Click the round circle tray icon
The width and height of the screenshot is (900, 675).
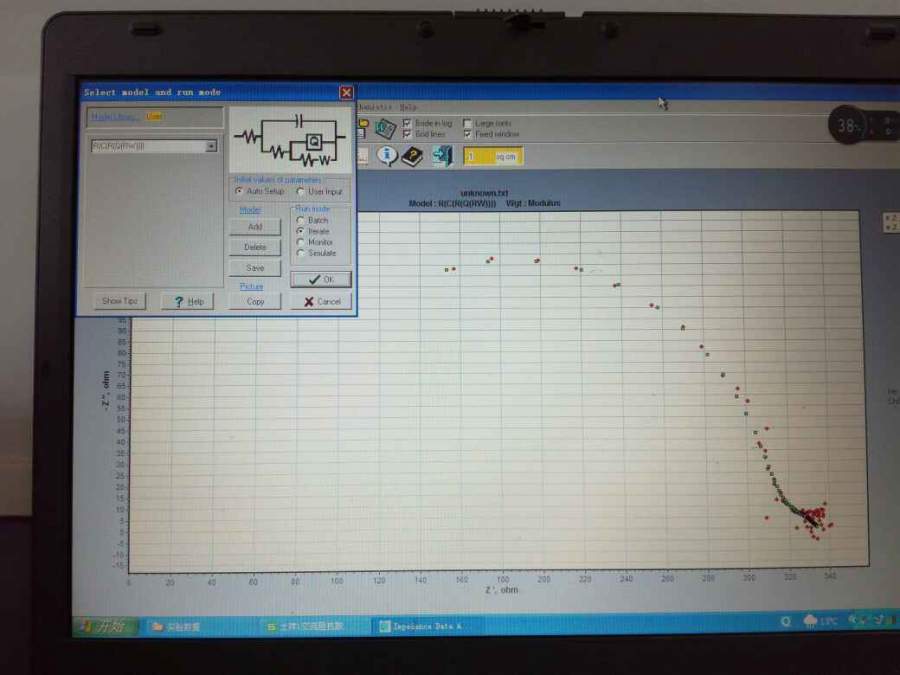tap(785, 621)
